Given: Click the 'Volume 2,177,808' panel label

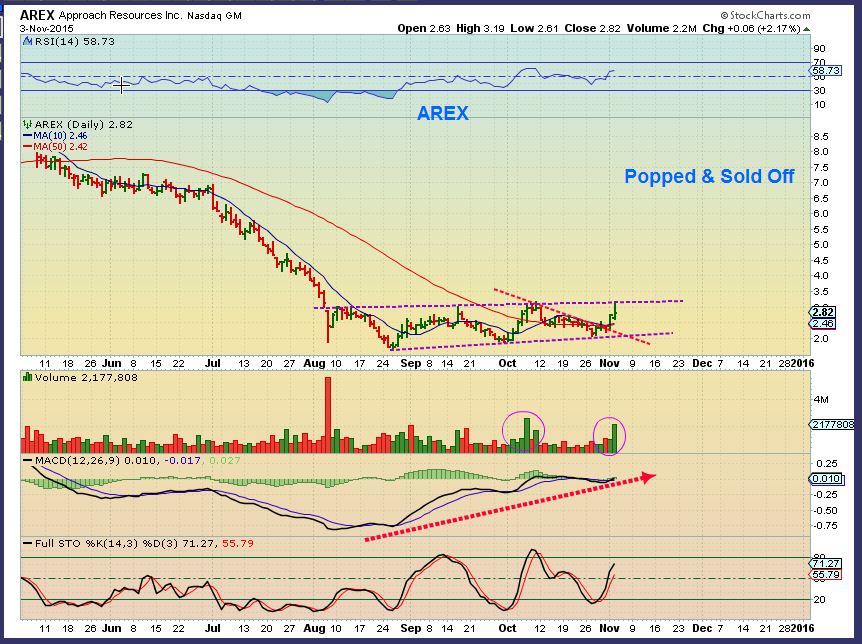Looking at the screenshot, I should [x=86, y=377].
